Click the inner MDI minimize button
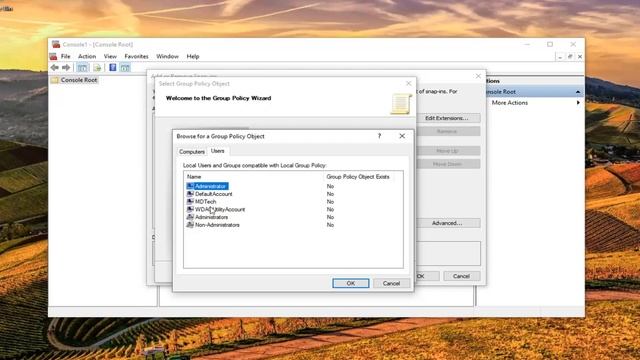This screenshot has width=640, height=360. (560, 57)
